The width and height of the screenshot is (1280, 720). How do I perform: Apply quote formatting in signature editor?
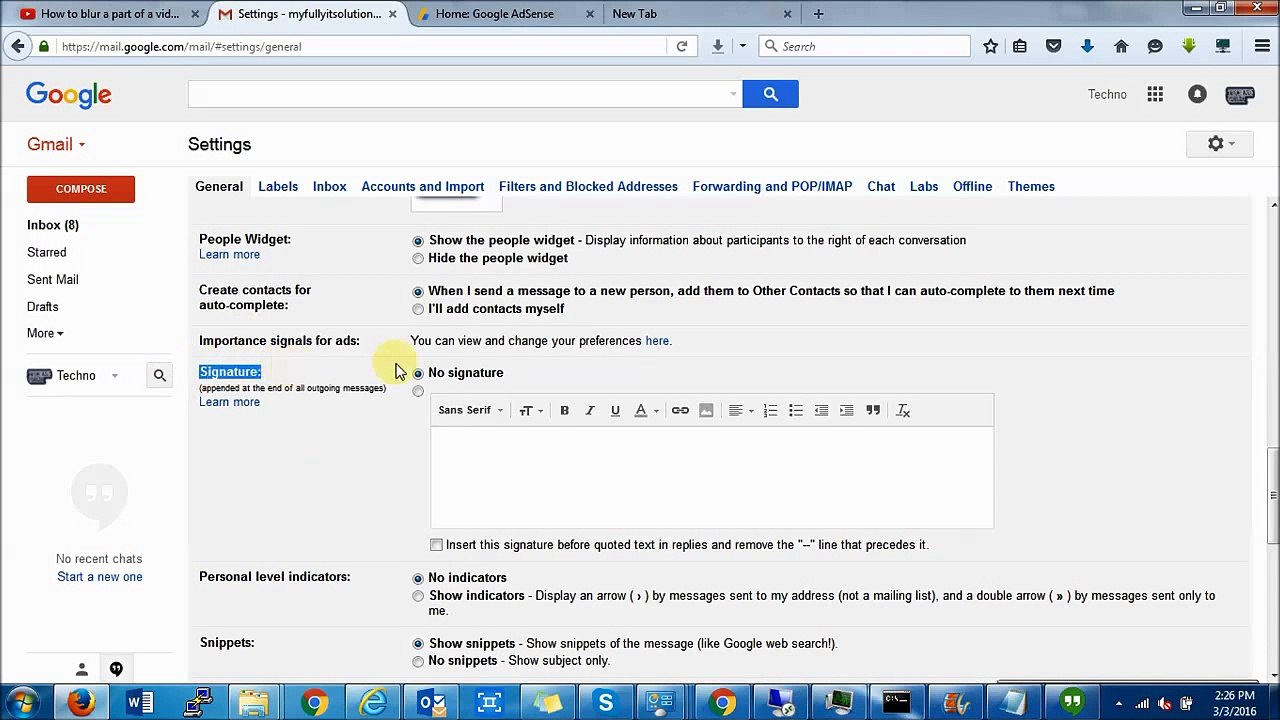tap(873, 410)
